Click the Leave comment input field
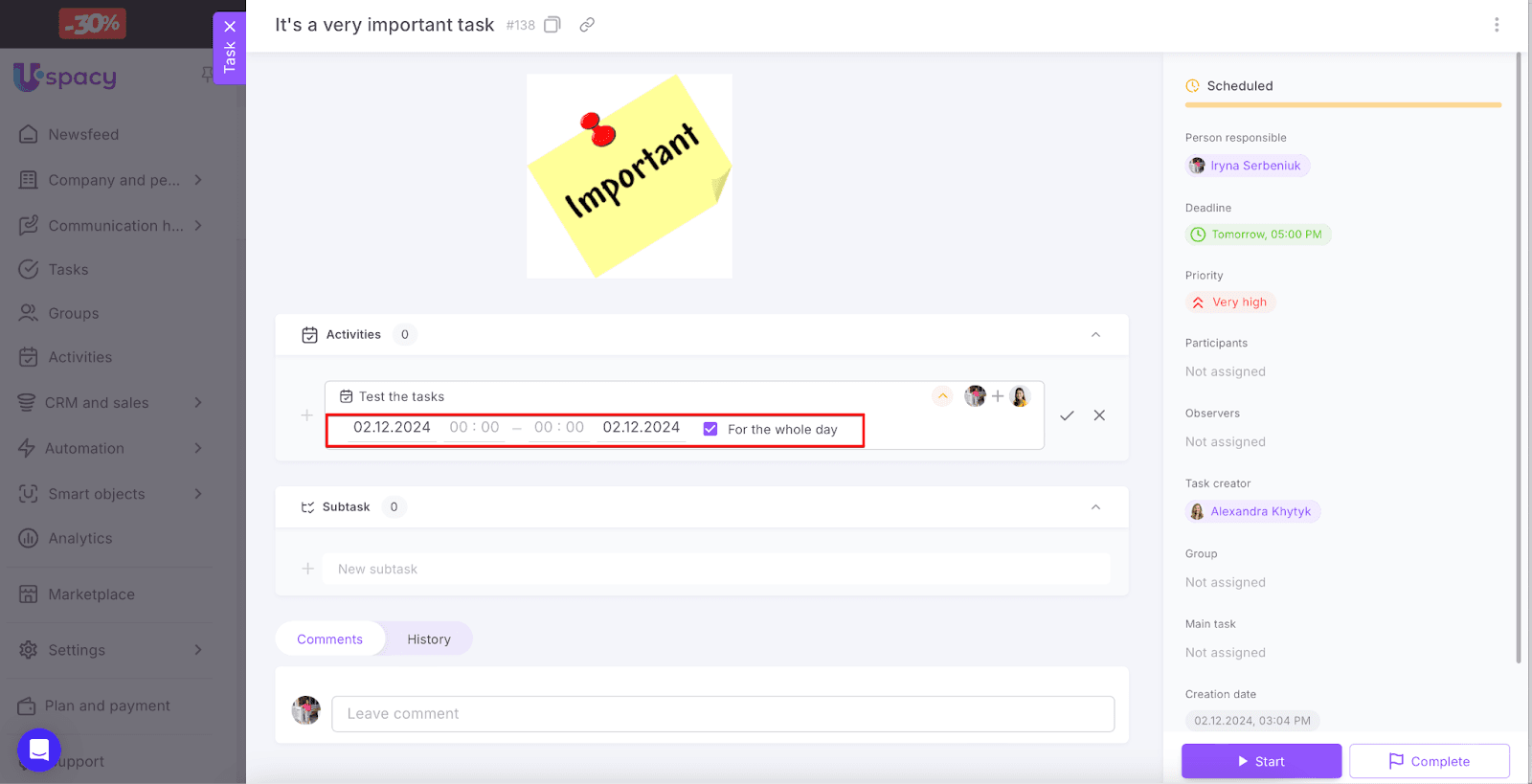 click(x=722, y=714)
